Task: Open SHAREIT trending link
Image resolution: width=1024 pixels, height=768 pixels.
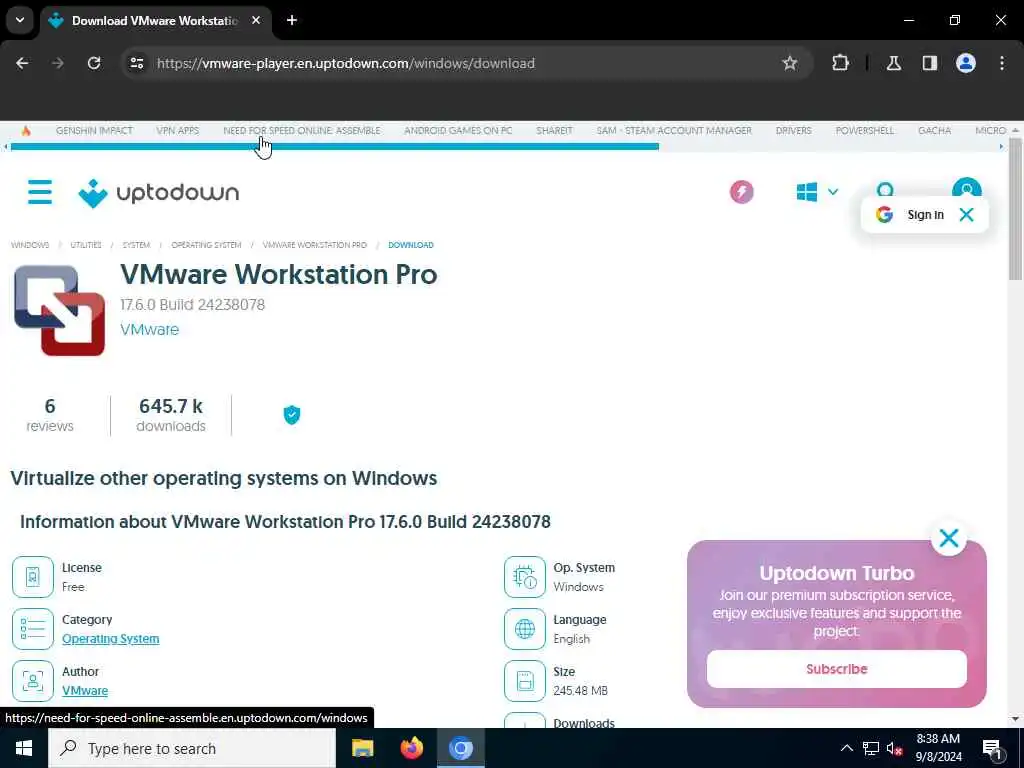Action: click(x=554, y=131)
